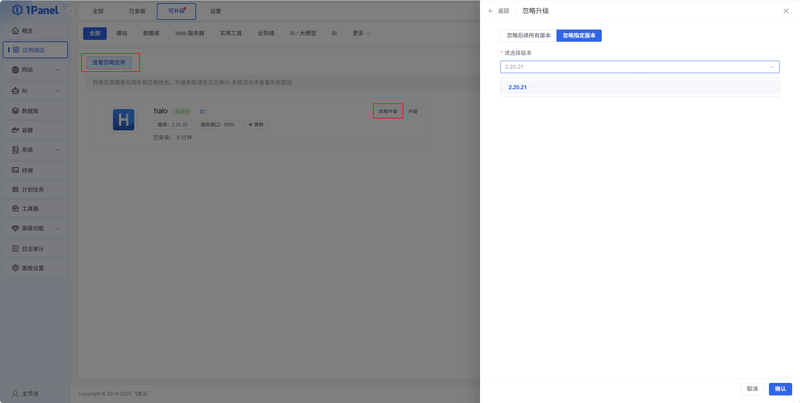The height and width of the screenshot is (403, 800).
Task: Expand the 高级功能 submenu chevron
Action: [x=57, y=229]
